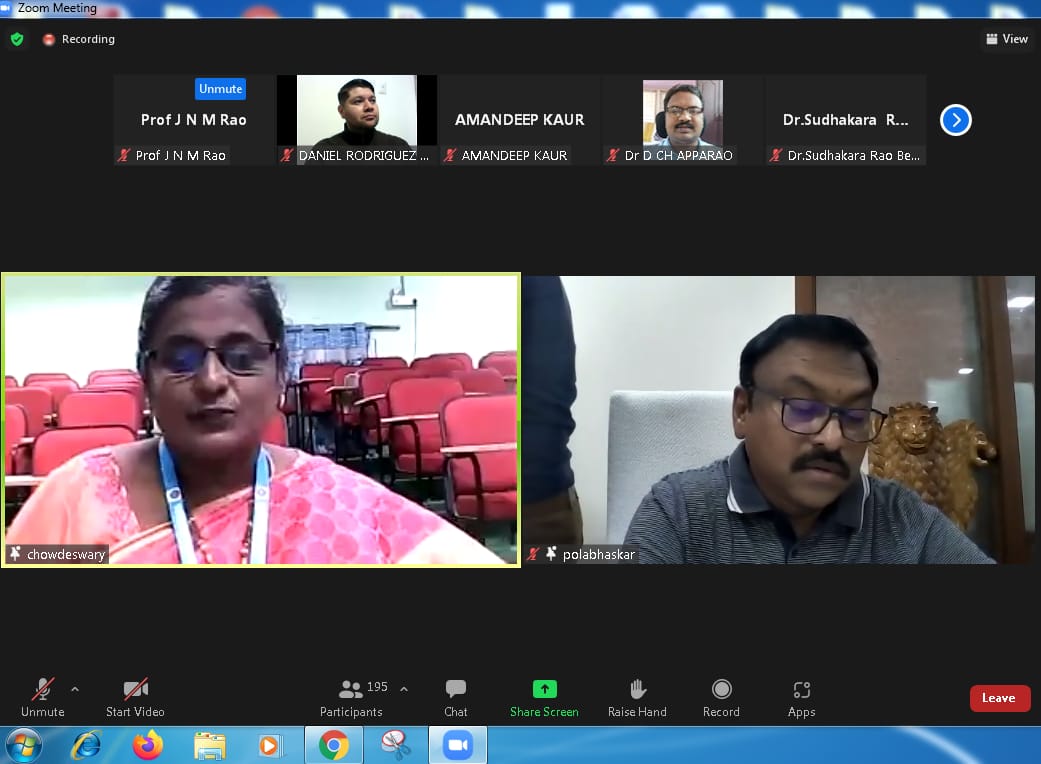Open the Apps menu
Image resolution: width=1041 pixels, height=764 pixels.
801,697
